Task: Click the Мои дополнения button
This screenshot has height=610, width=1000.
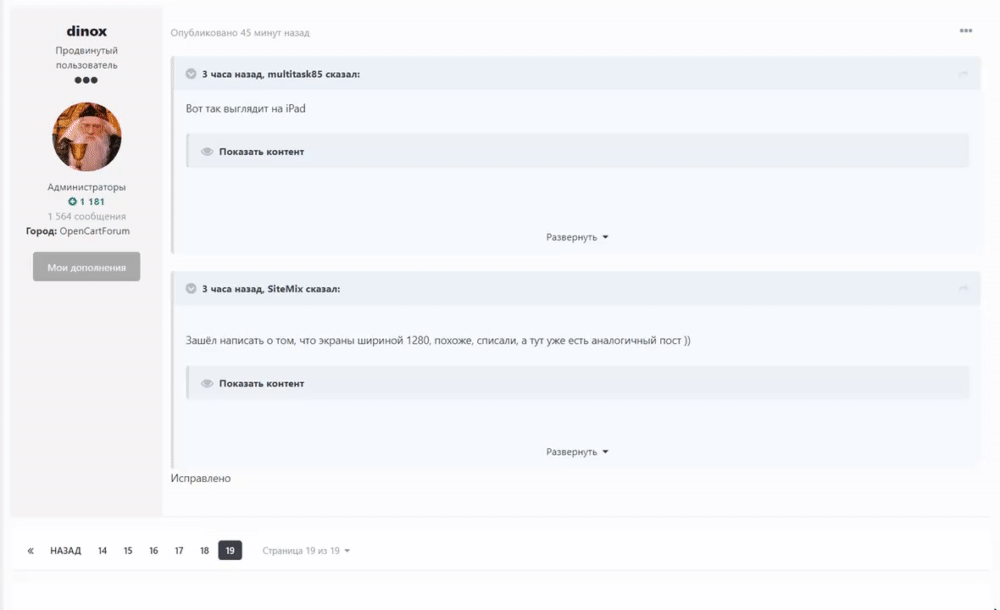Action: coord(86,266)
